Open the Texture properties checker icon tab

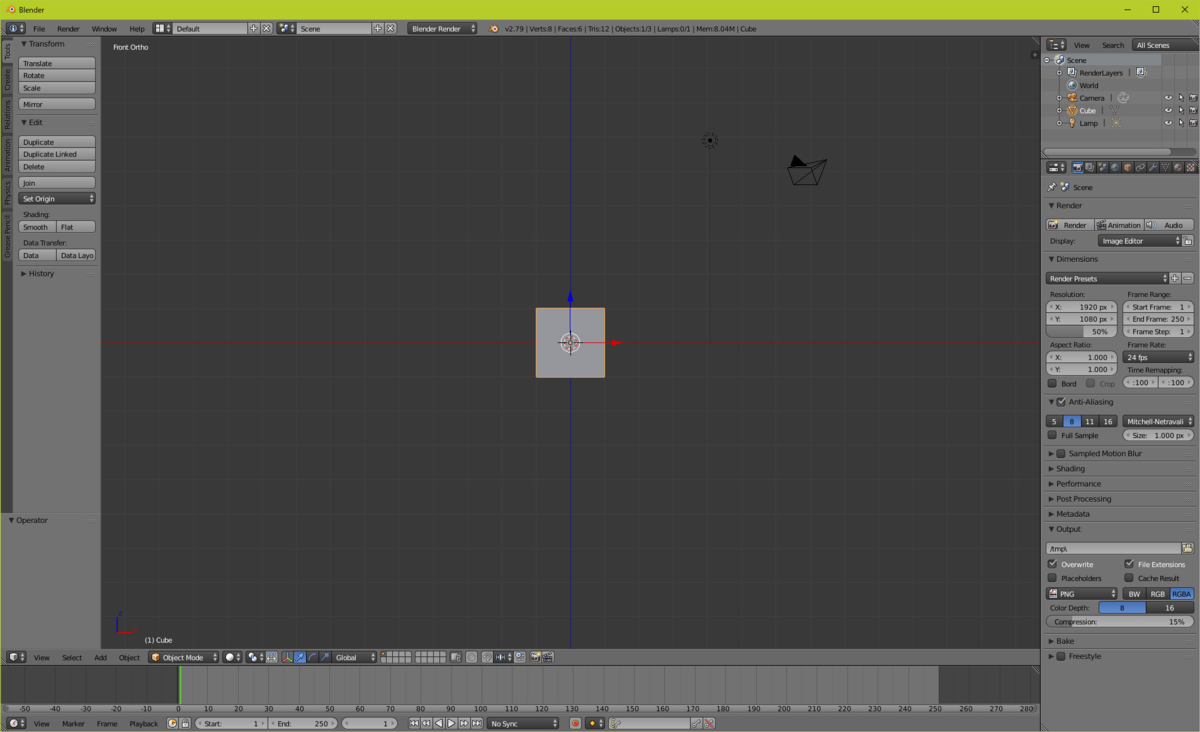tap(1190, 167)
